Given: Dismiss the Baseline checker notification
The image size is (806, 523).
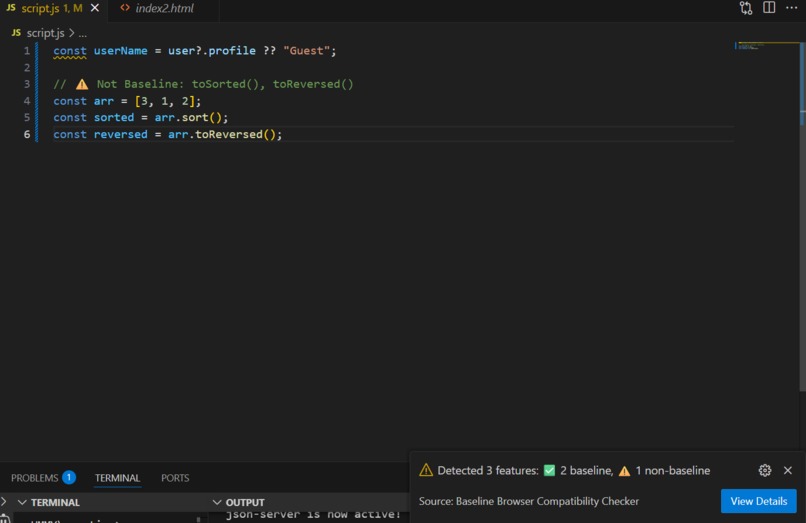Looking at the screenshot, I should (x=787, y=470).
